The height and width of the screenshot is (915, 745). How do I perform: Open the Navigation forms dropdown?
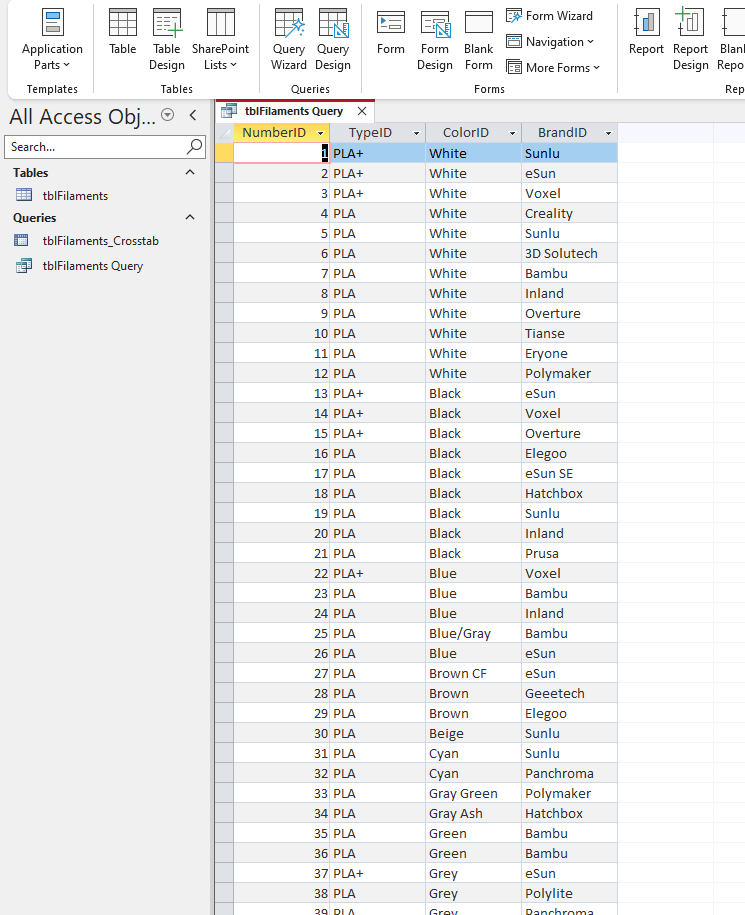[550, 41]
